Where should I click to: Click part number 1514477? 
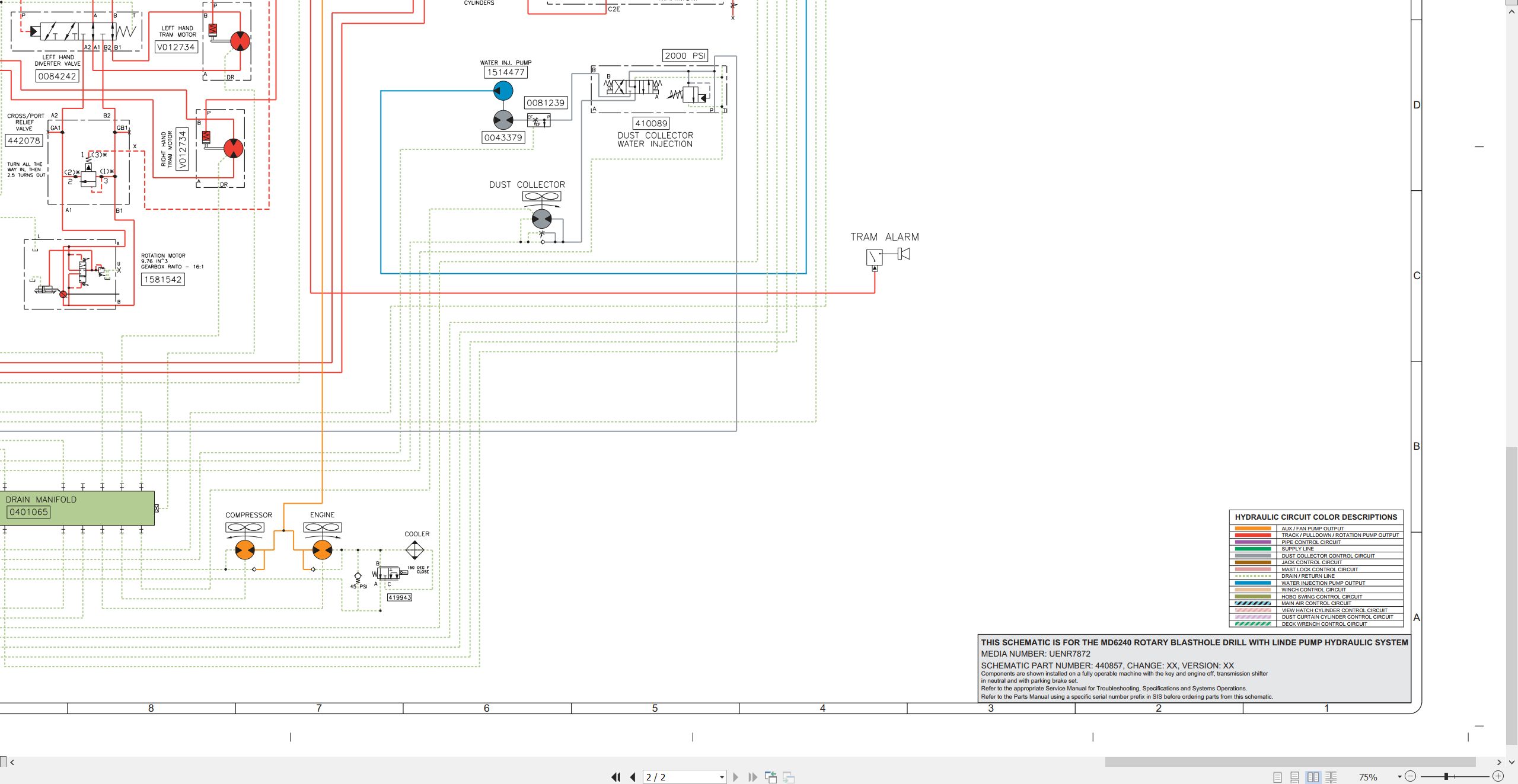click(506, 72)
